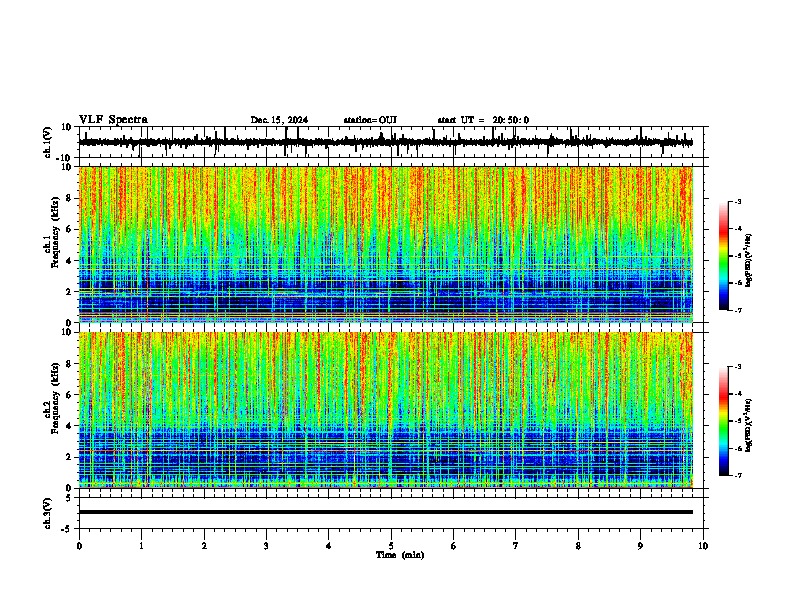This screenshot has width=792, height=612.
Task: Click the "4" kHz tick on ch.2 frequency axis
Action: [70, 426]
